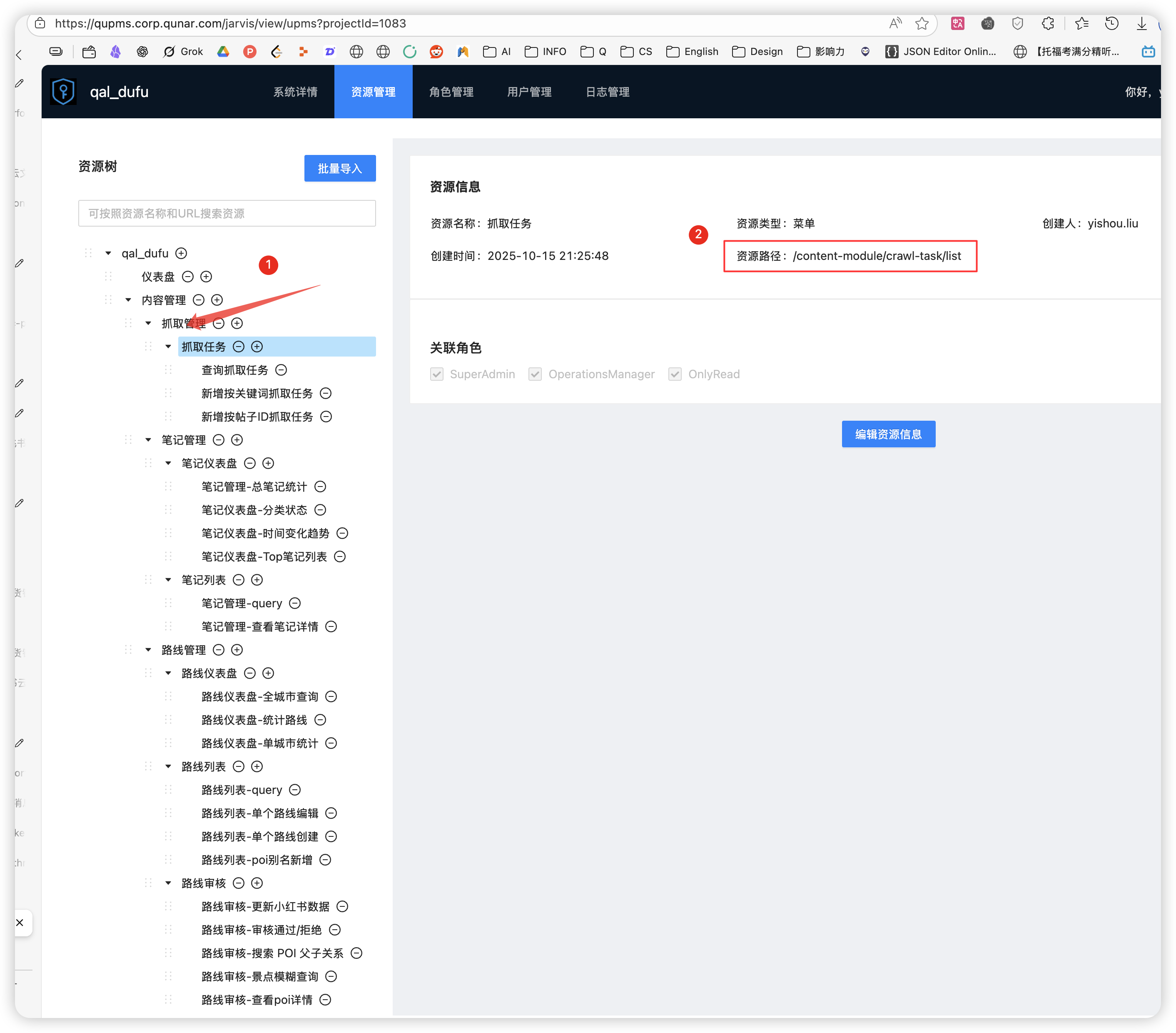1176x1033 pixels.
Task: Click the drag handle left of 笔记管理
Action: click(x=128, y=440)
